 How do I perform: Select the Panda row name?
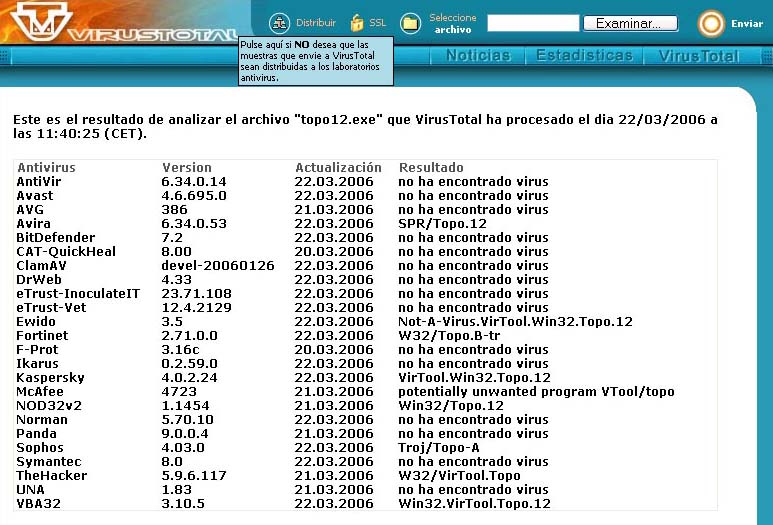(x=36, y=434)
